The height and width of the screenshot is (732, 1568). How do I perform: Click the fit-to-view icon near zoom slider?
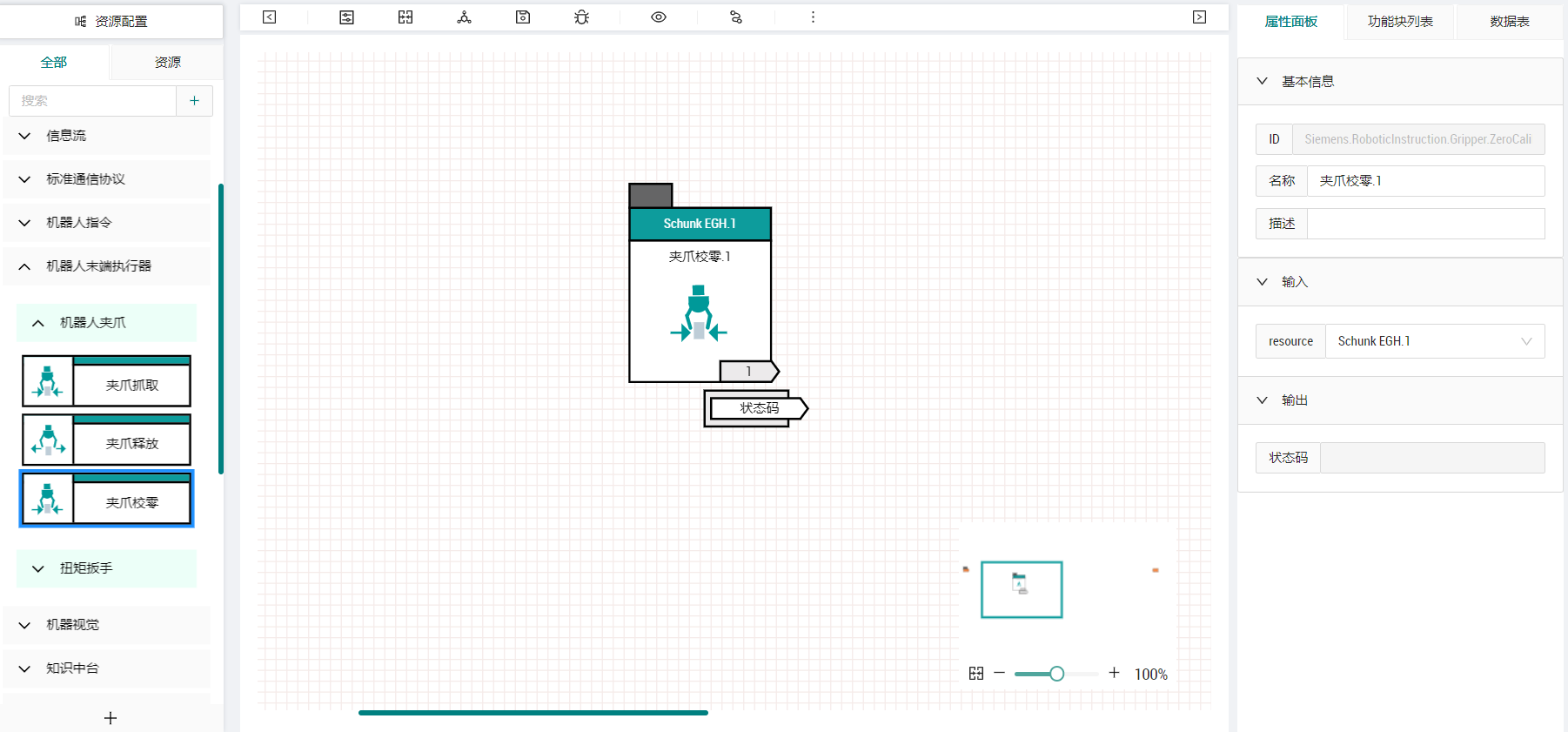tap(976, 674)
